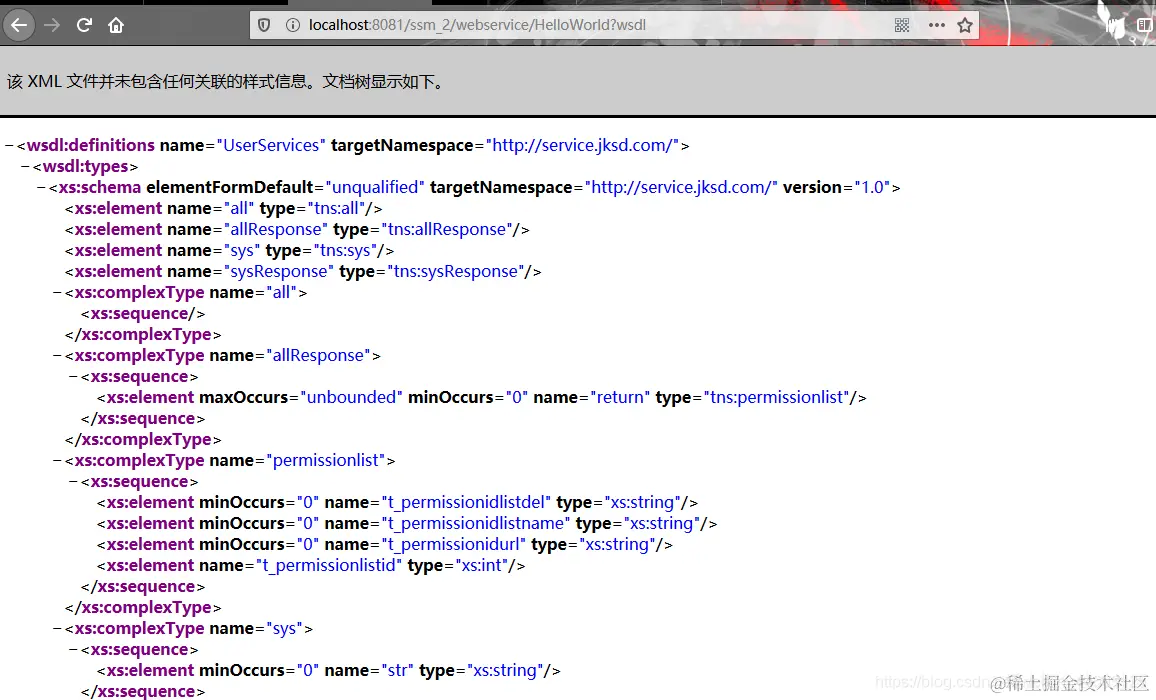
Task: Reload the WSDL page
Action: 84,25
